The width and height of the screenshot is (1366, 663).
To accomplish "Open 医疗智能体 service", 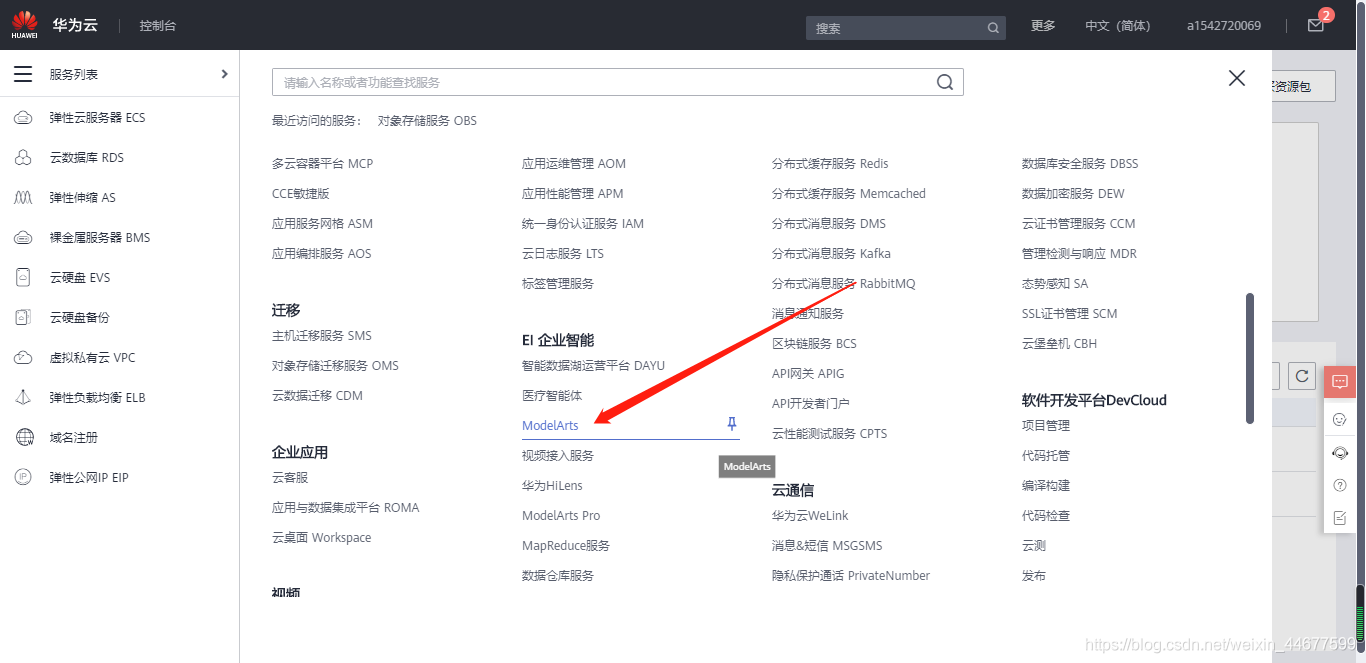I will coord(552,396).
